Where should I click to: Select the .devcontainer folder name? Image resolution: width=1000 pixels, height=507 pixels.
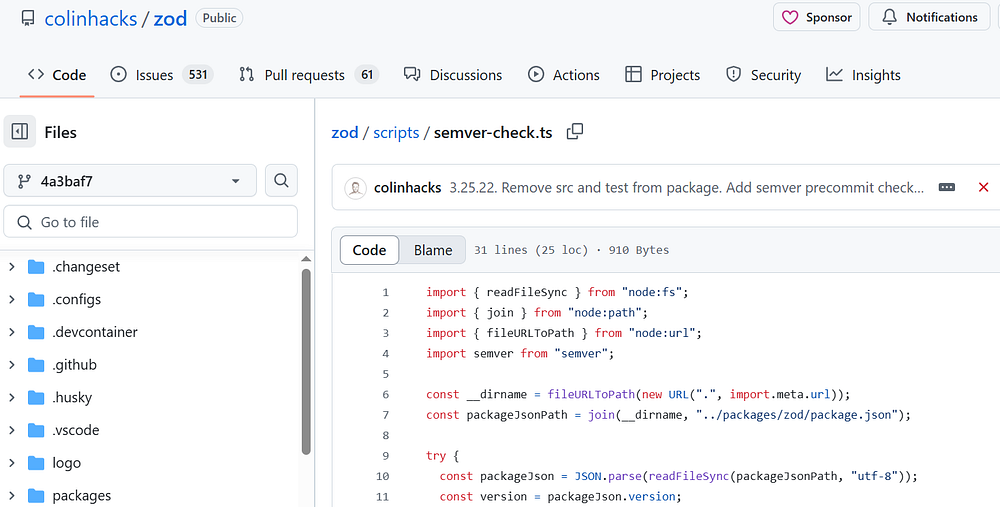(95, 332)
